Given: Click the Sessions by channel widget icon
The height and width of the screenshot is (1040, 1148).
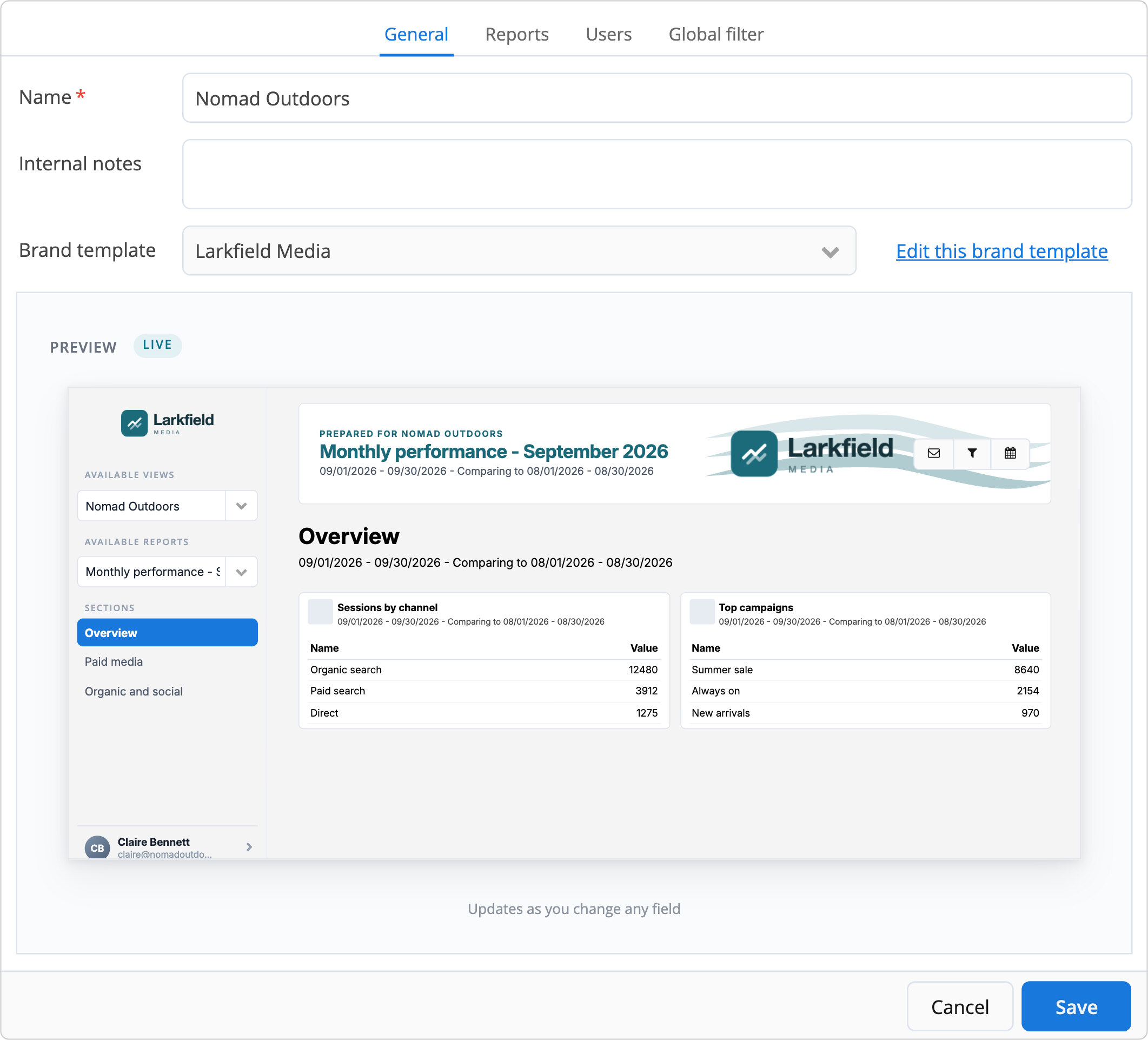Looking at the screenshot, I should [320, 612].
